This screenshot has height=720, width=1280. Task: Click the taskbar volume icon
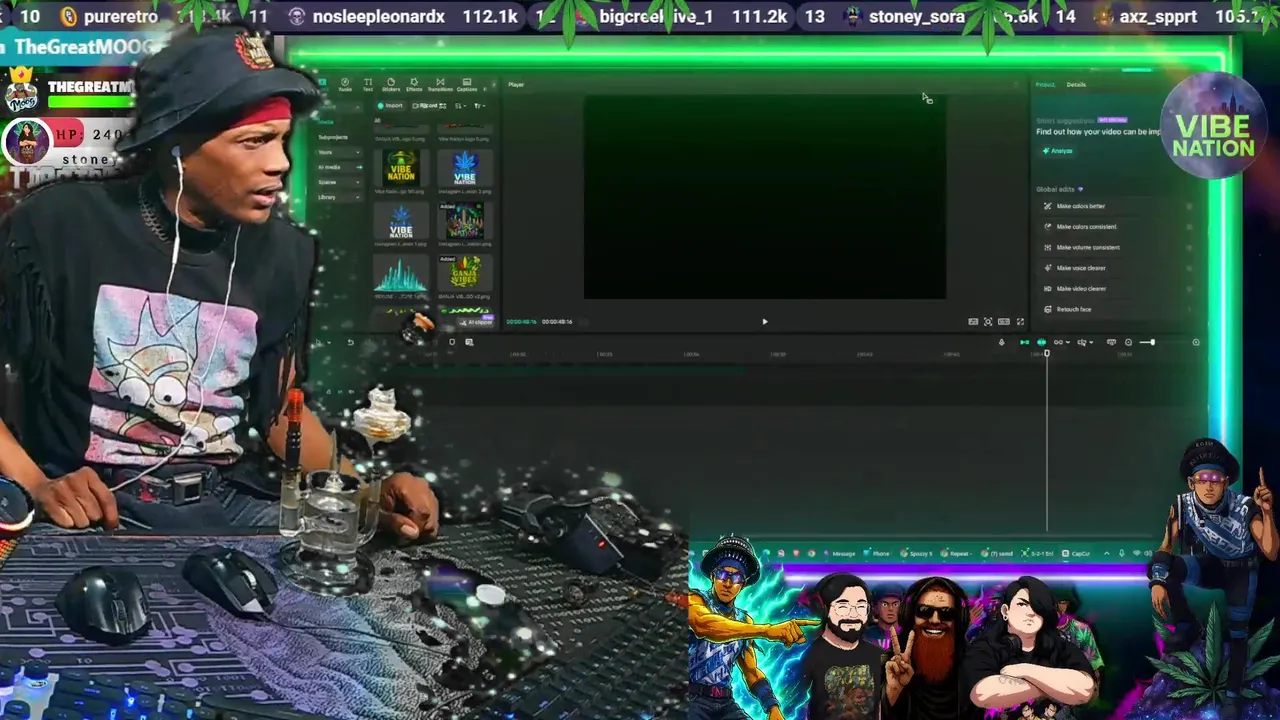(x=1148, y=553)
